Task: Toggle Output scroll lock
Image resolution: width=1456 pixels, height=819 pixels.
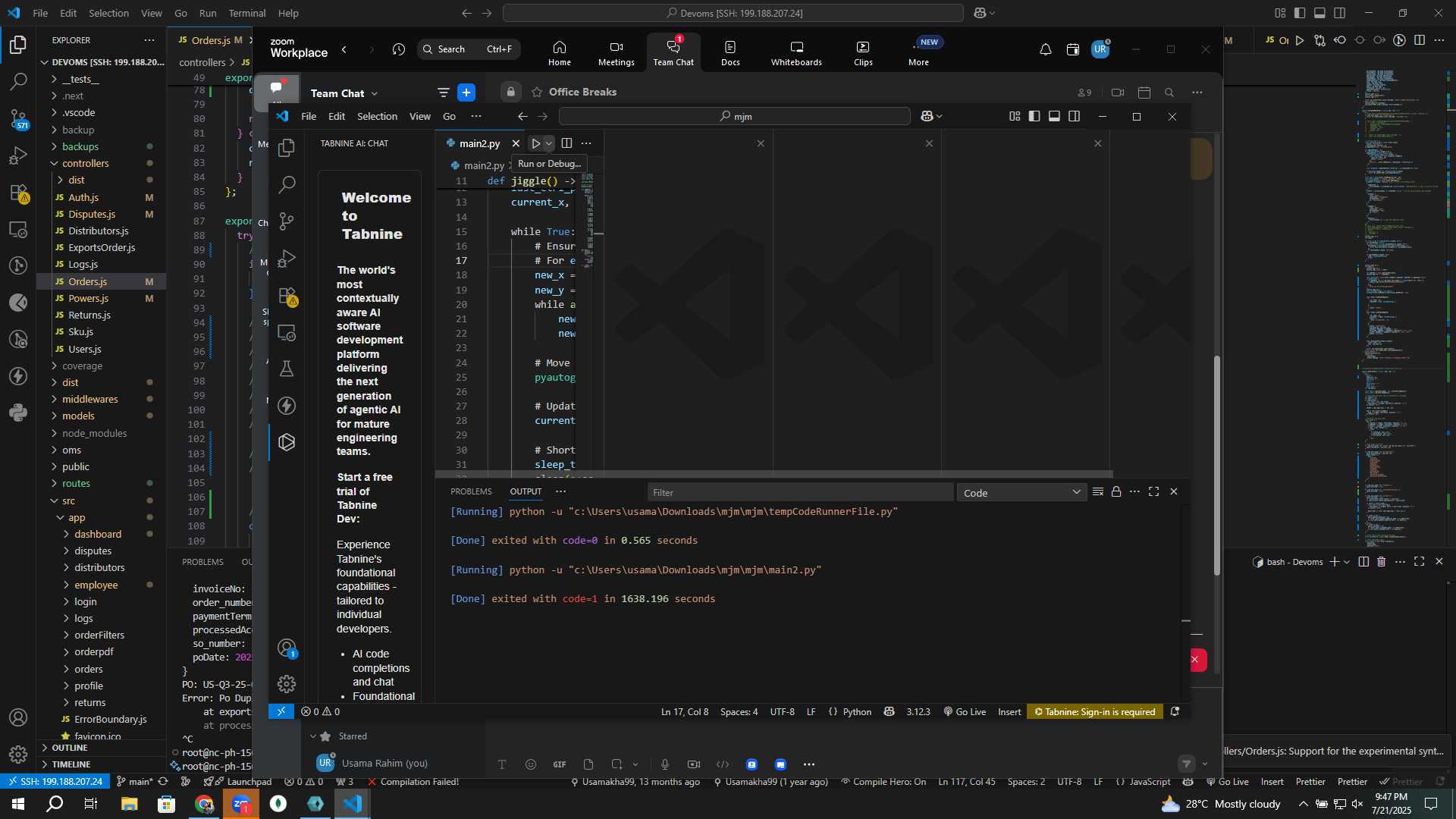Action: pos(1116,492)
